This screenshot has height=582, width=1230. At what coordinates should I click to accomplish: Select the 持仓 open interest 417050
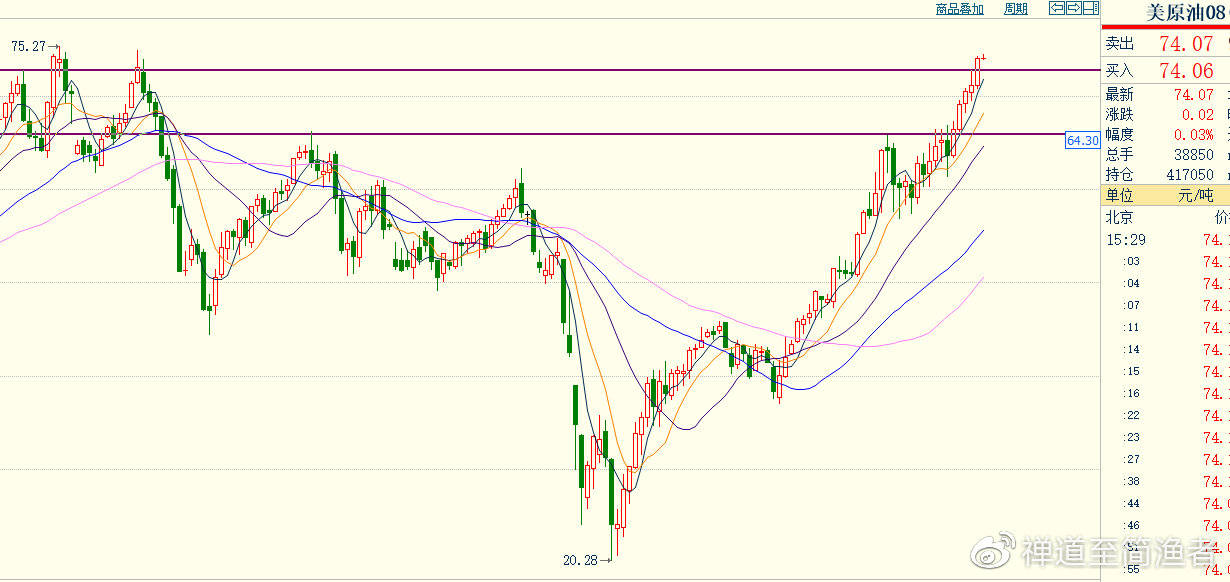1190,175
